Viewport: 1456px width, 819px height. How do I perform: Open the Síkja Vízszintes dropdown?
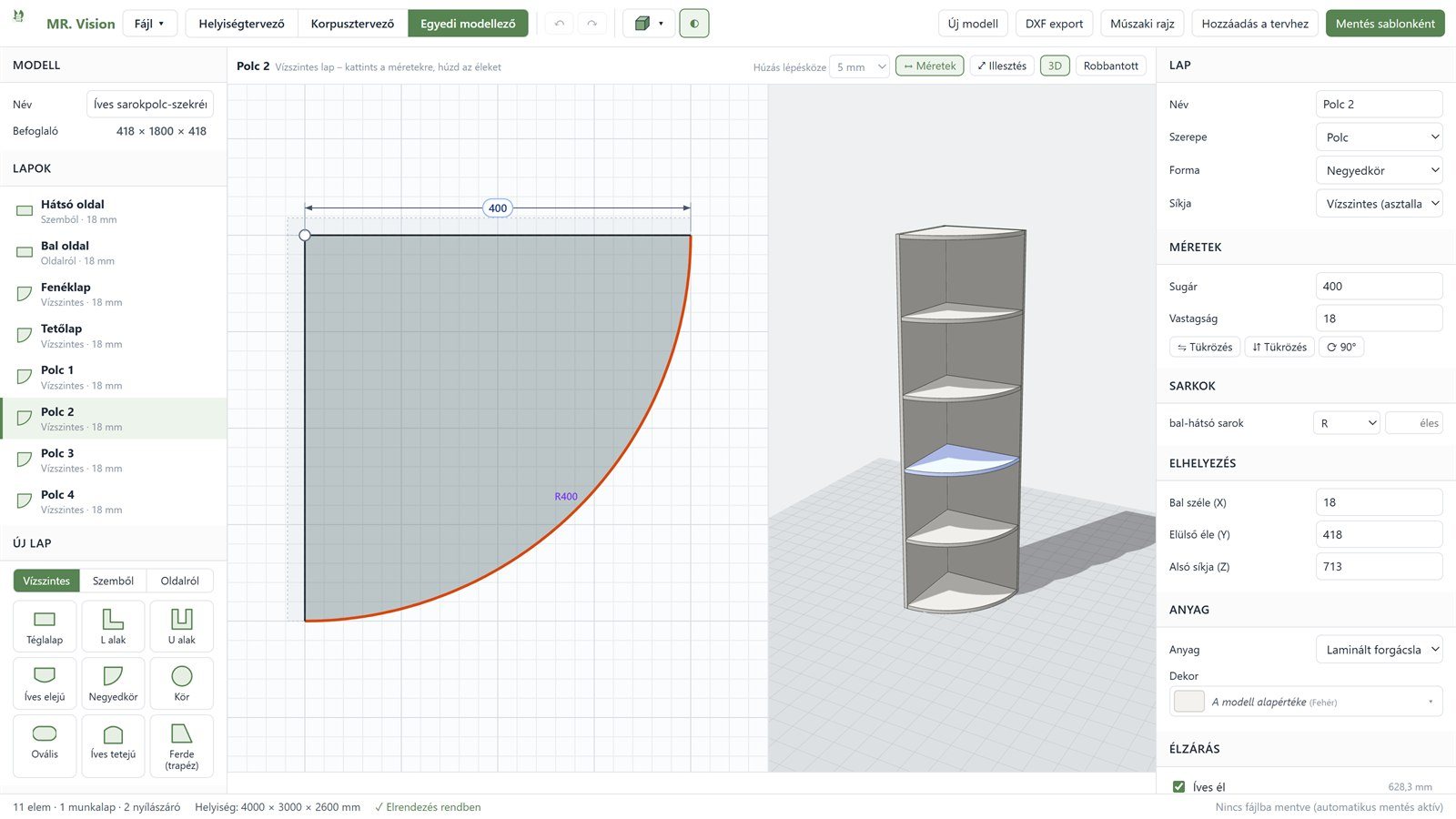[x=1379, y=204]
